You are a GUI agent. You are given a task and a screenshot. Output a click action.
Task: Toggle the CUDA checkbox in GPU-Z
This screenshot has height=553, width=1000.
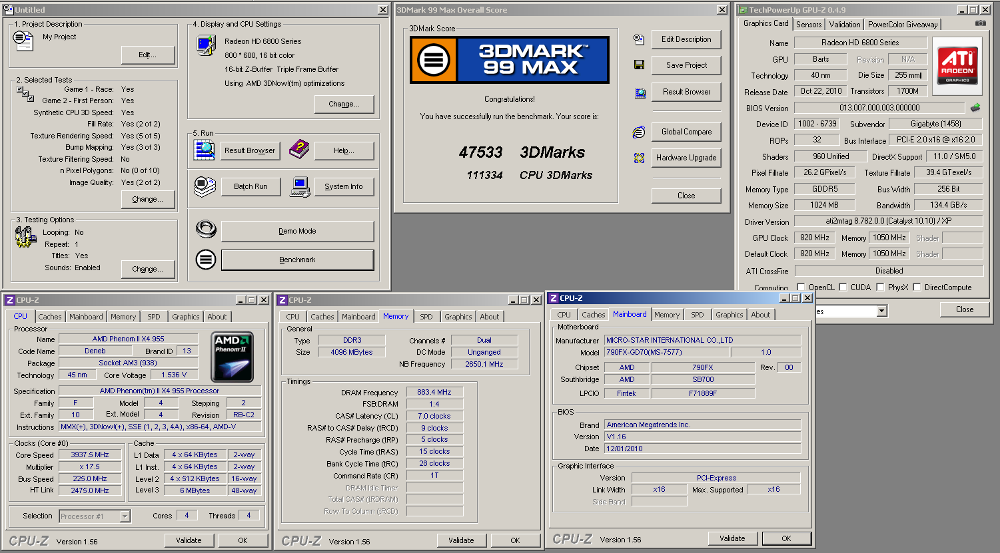click(x=843, y=287)
